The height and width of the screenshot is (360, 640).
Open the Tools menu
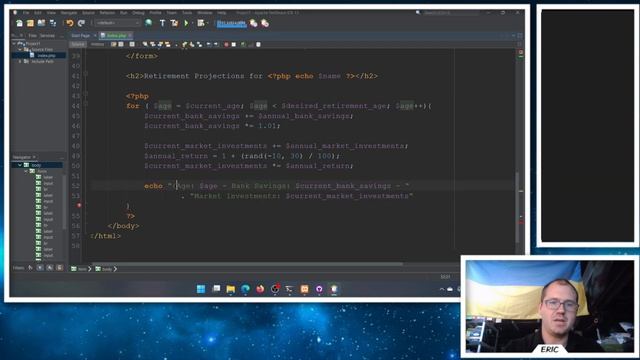click(x=187, y=13)
